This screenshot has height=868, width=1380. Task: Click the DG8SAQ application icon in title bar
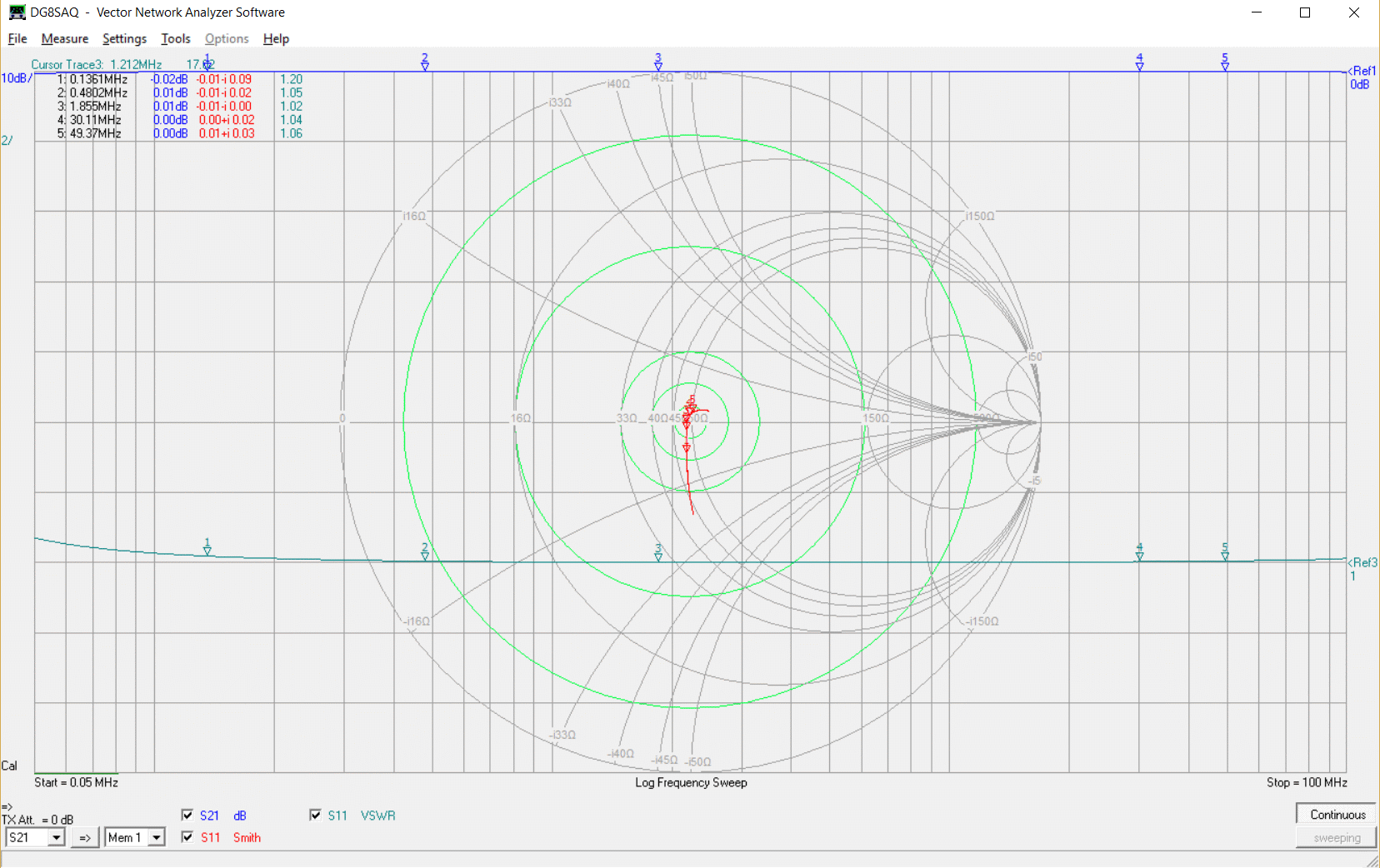(x=17, y=12)
